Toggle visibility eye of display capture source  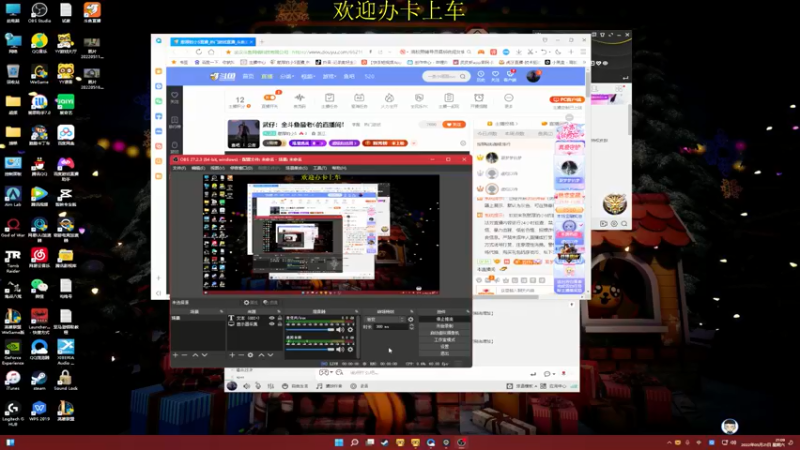click(271, 324)
